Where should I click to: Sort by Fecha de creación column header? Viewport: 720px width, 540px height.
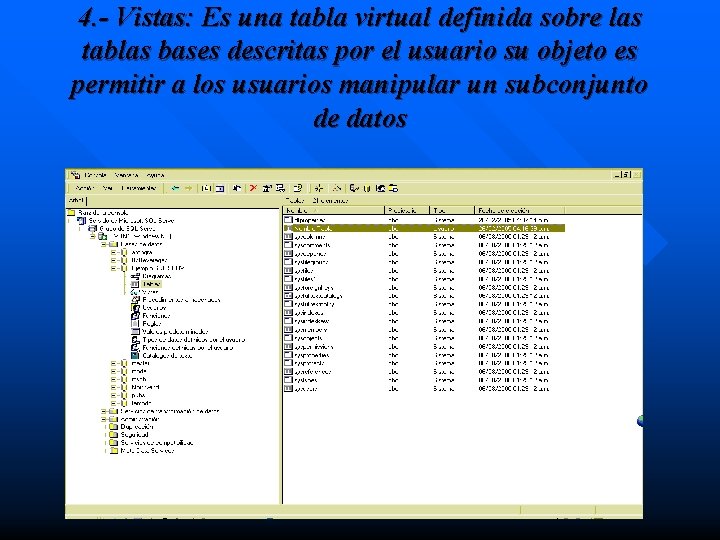point(519,210)
